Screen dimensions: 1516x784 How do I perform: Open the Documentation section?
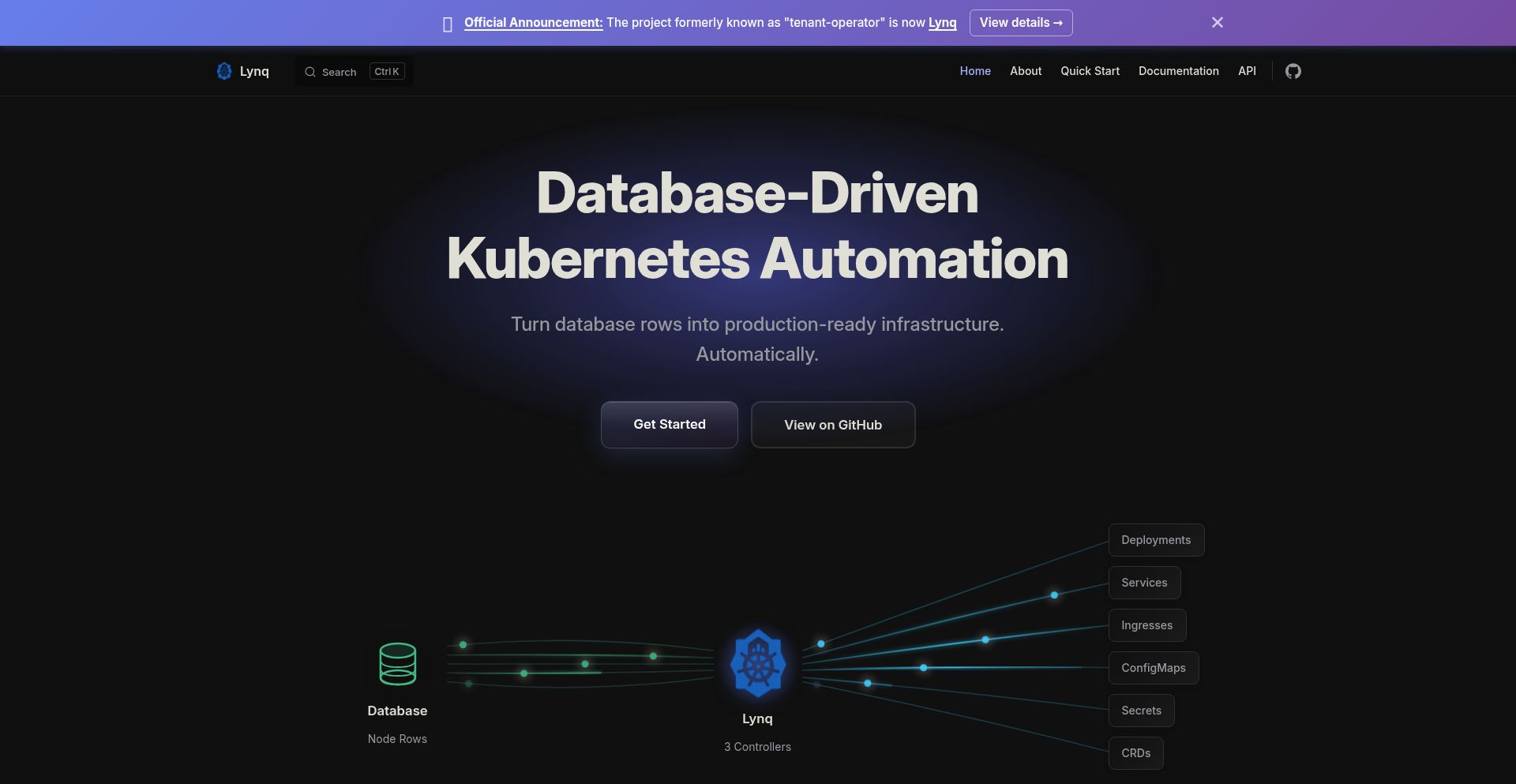point(1178,71)
